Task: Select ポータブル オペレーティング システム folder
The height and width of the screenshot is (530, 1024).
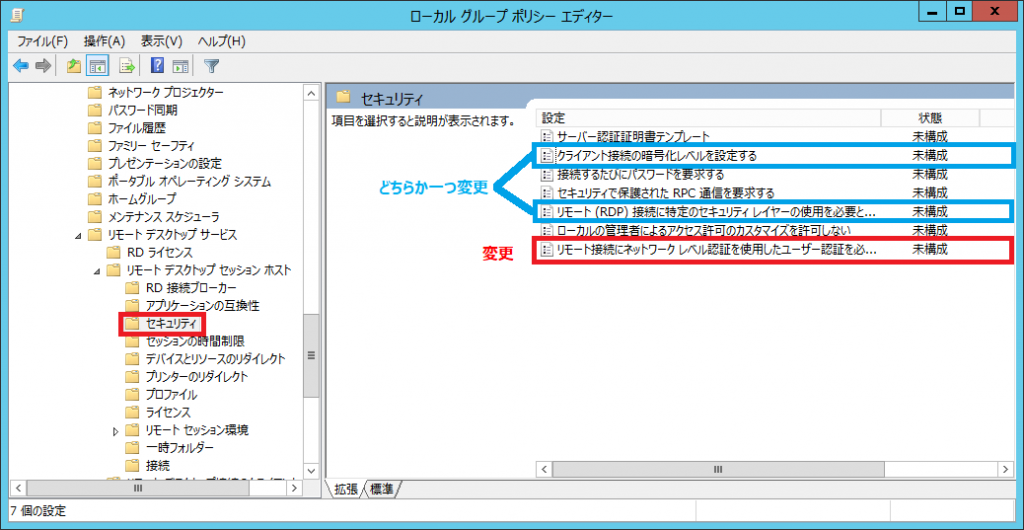Action: tap(189, 181)
